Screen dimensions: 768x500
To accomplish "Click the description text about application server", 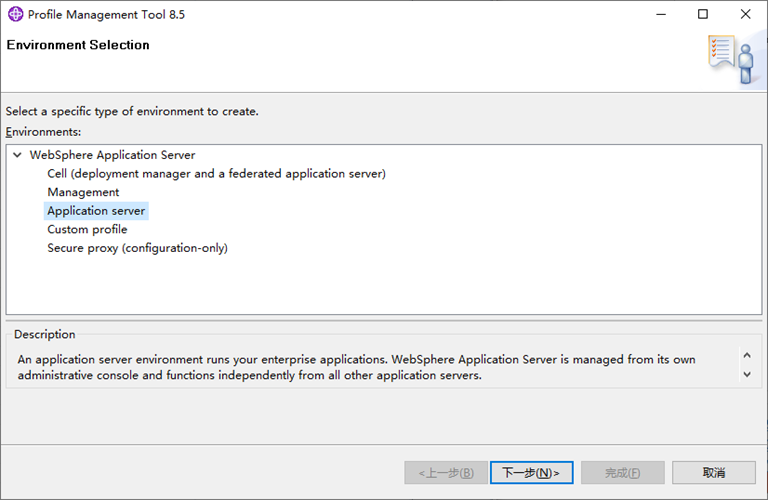I will click(x=357, y=367).
